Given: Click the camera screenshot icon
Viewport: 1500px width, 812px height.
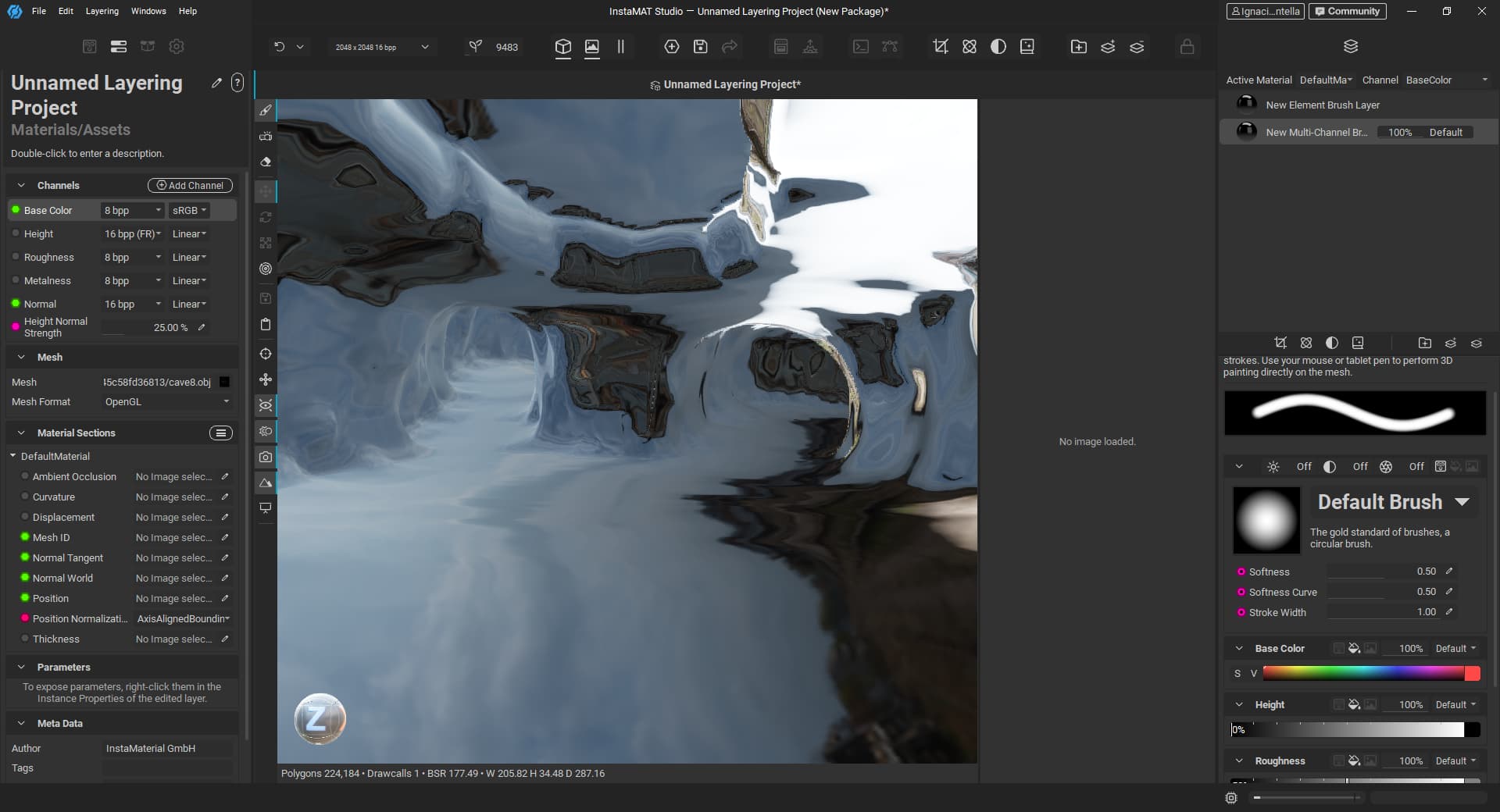Looking at the screenshot, I should pyautogui.click(x=266, y=457).
